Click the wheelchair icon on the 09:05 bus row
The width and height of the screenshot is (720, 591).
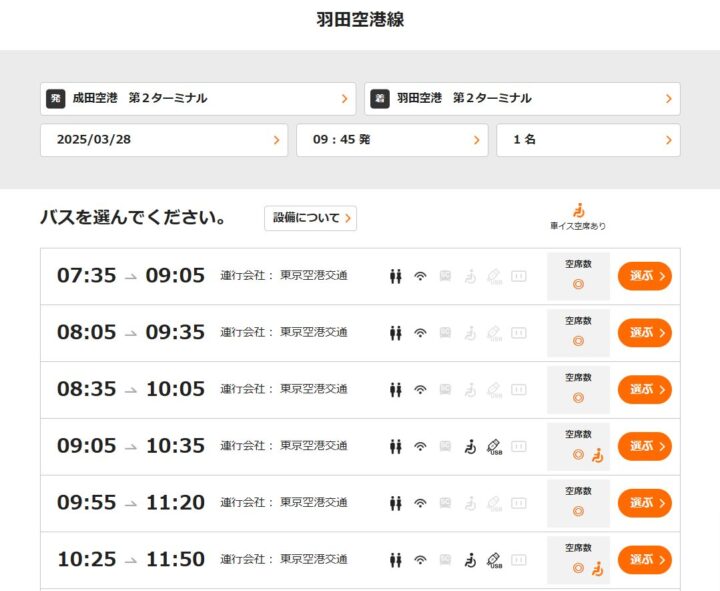point(470,446)
